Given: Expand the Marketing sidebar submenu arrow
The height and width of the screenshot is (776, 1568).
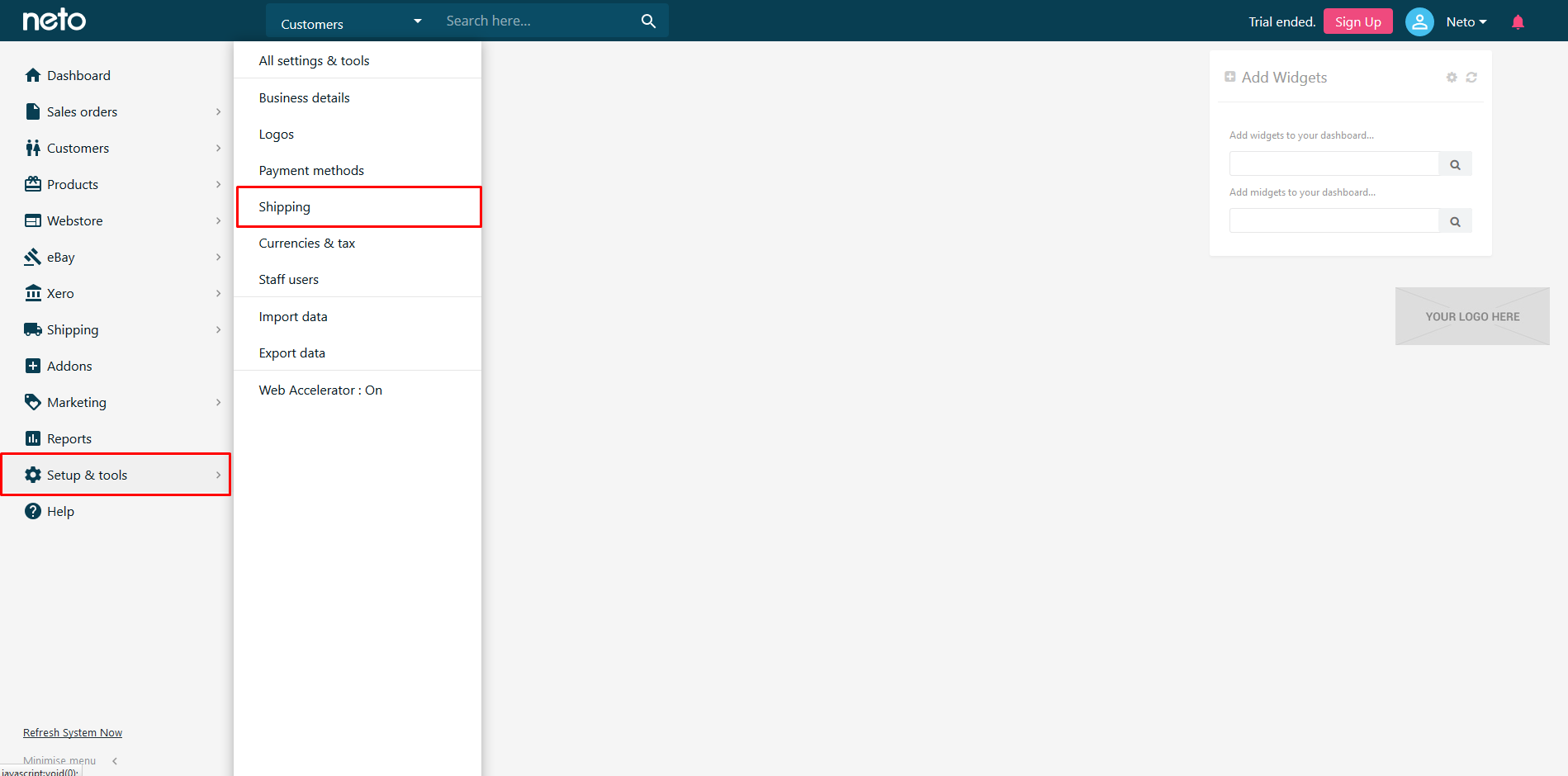Looking at the screenshot, I should coord(218,403).
